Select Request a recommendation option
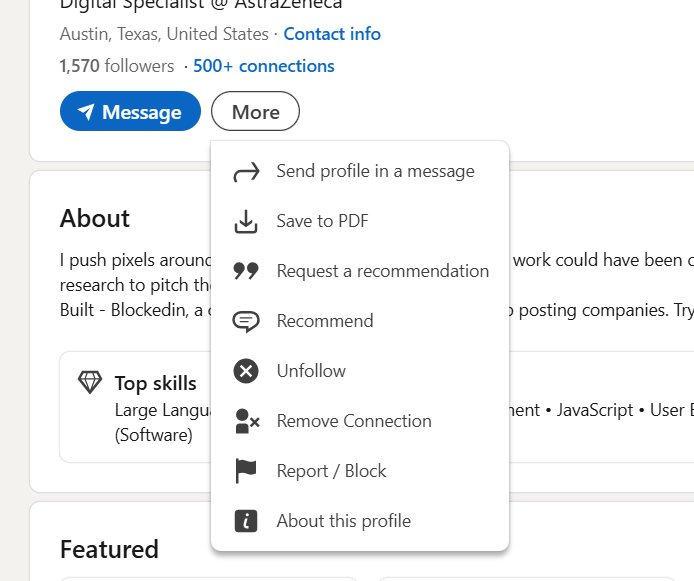Screen dimensions: 694x581 point(382,271)
